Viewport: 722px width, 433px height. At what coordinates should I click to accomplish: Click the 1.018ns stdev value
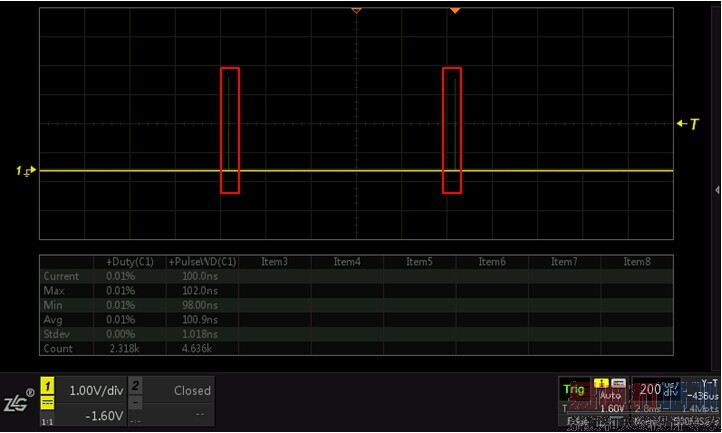(200, 334)
